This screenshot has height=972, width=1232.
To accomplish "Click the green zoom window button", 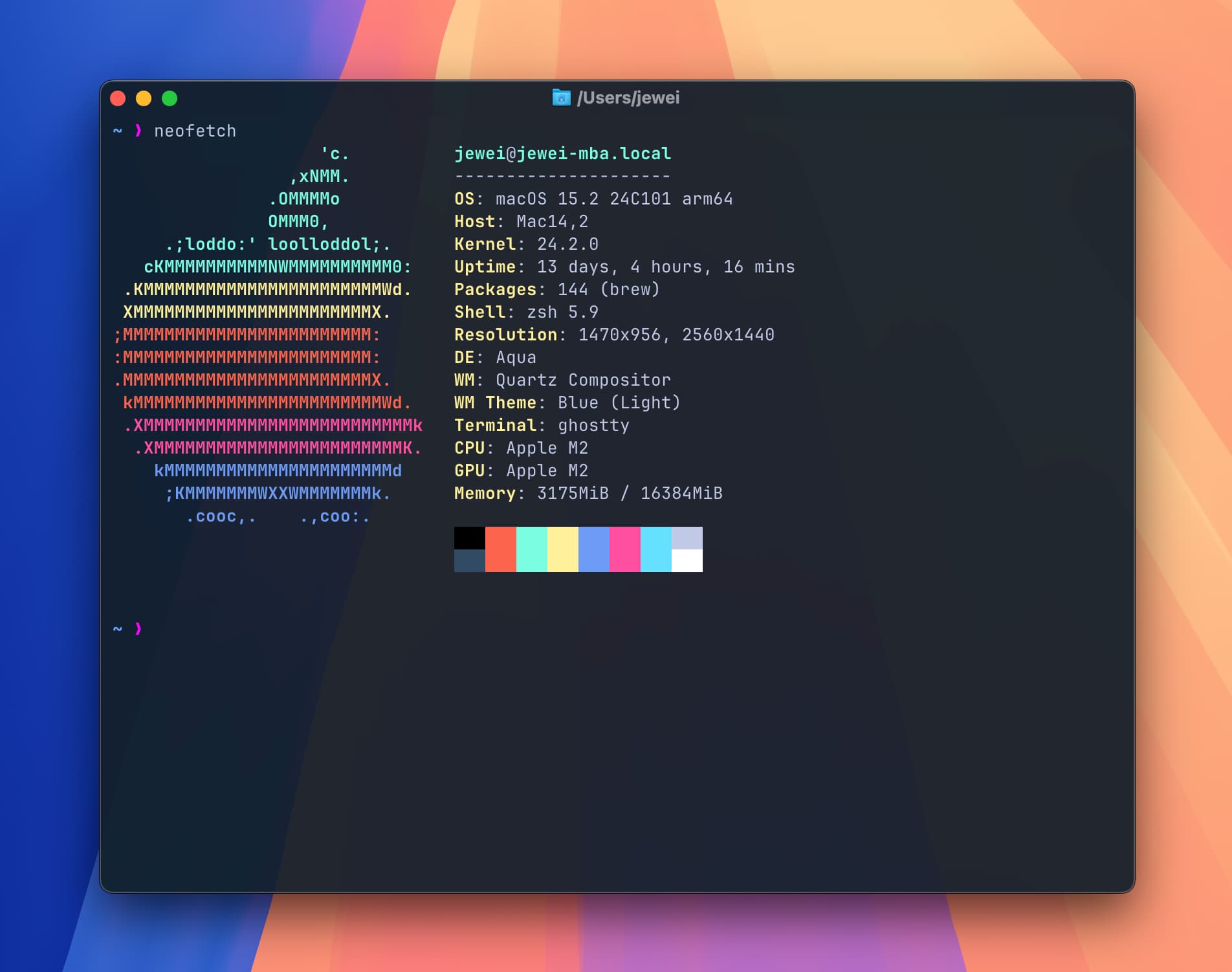I will click(170, 98).
